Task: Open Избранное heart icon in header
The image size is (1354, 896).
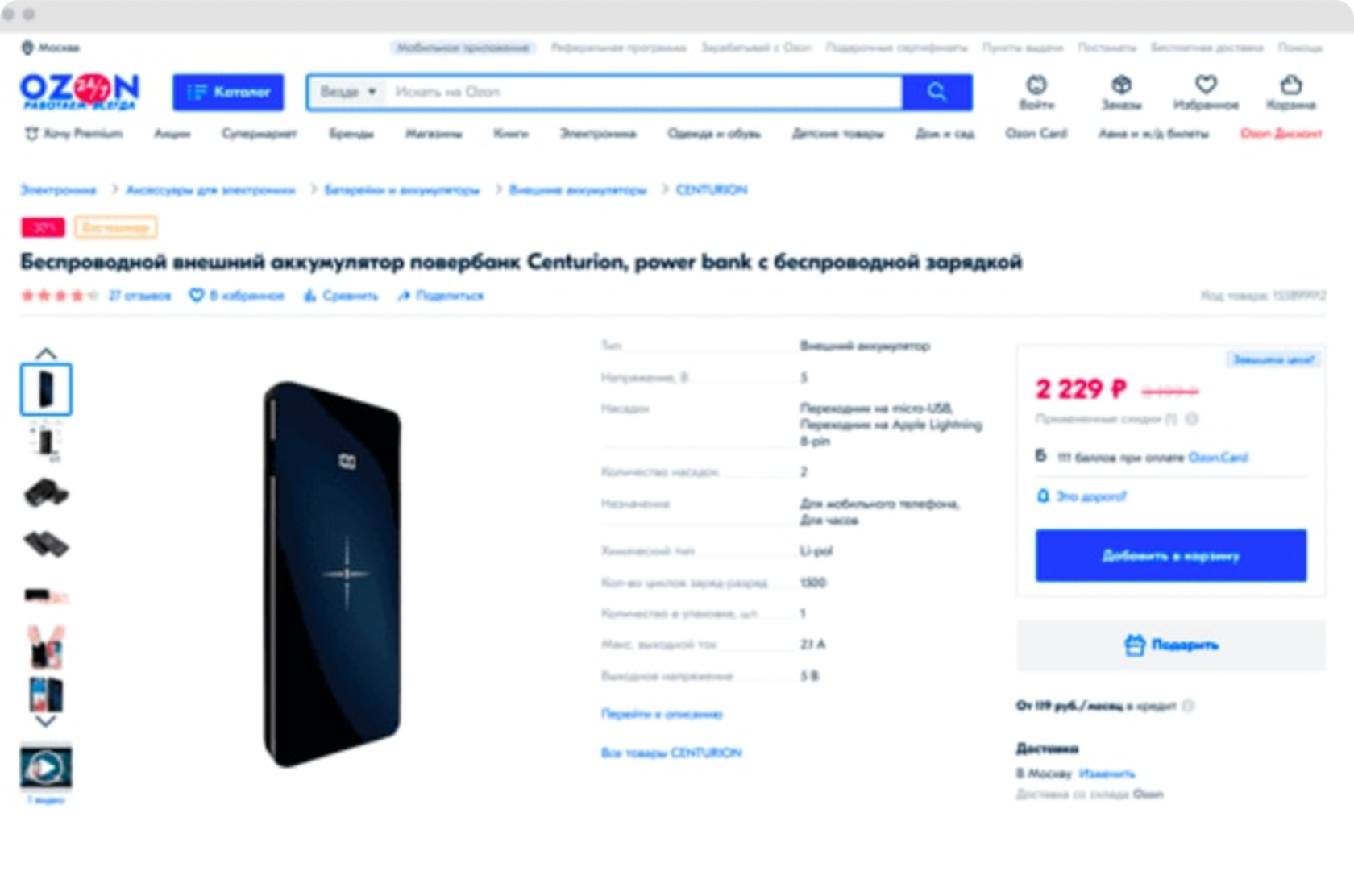Action: tap(1206, 85)
